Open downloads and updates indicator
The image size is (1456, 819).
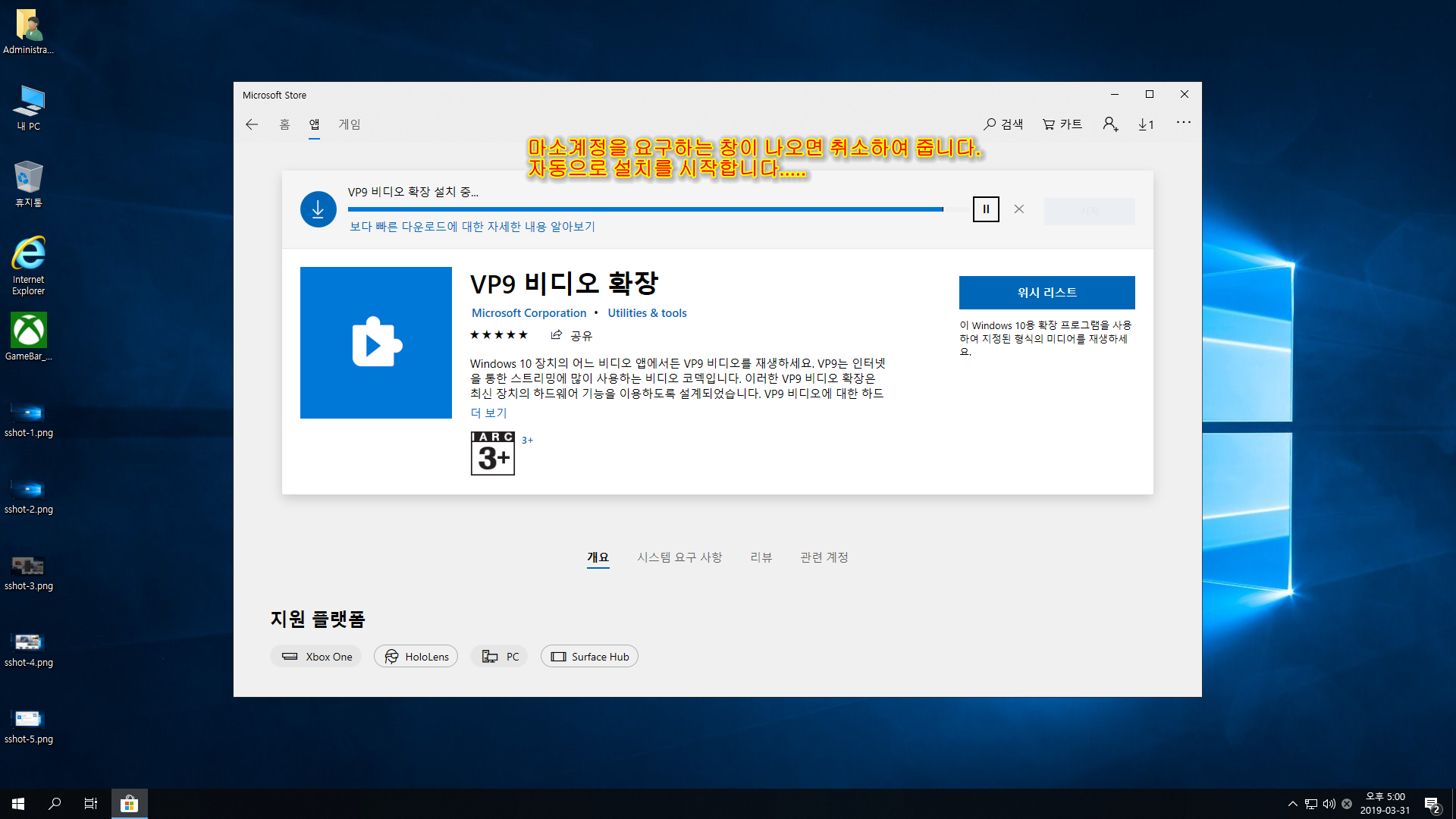point(1146,124)
